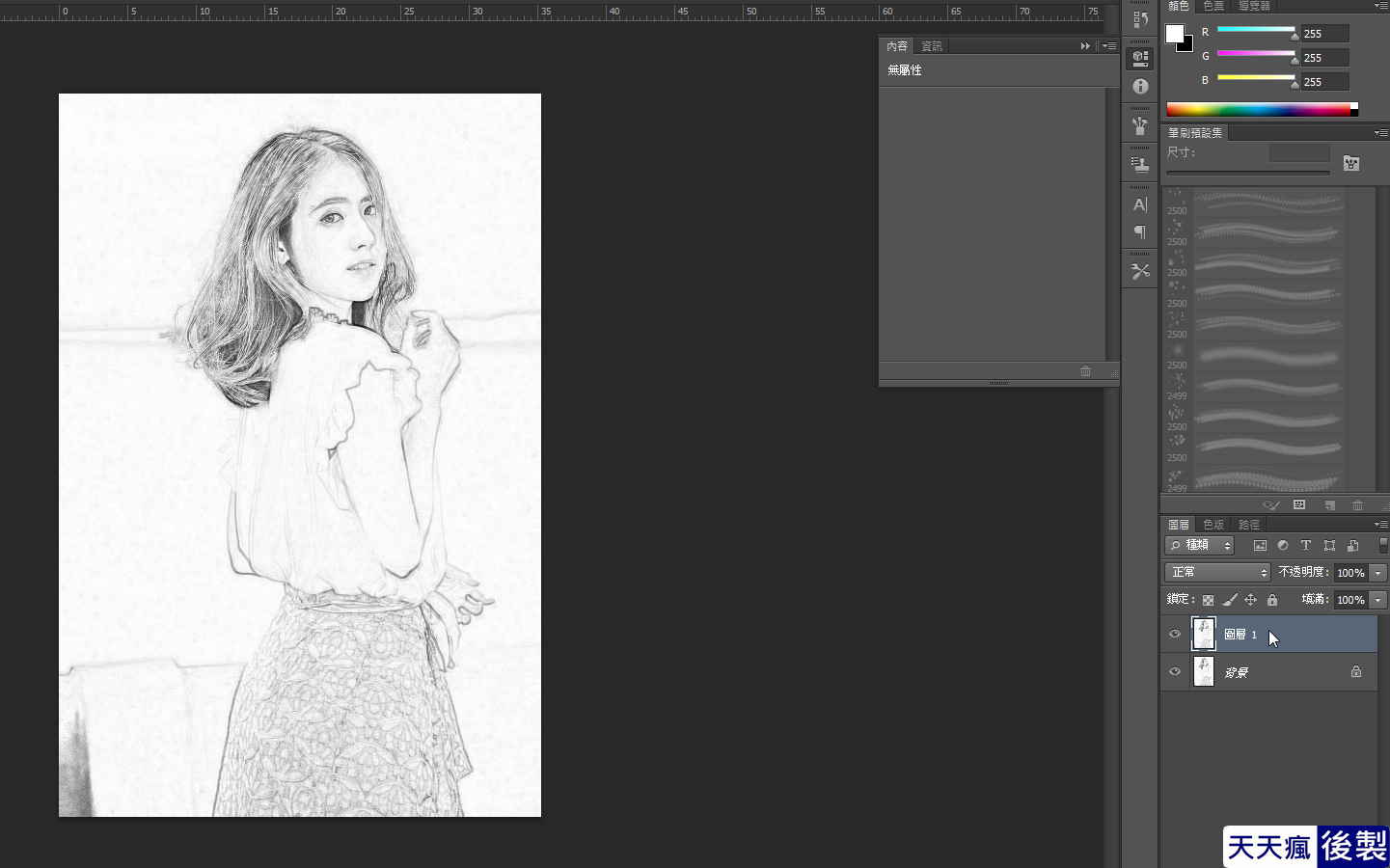Click the 不透明度 100% value field
This screenshot has height=868, width=1390.
1351,573
